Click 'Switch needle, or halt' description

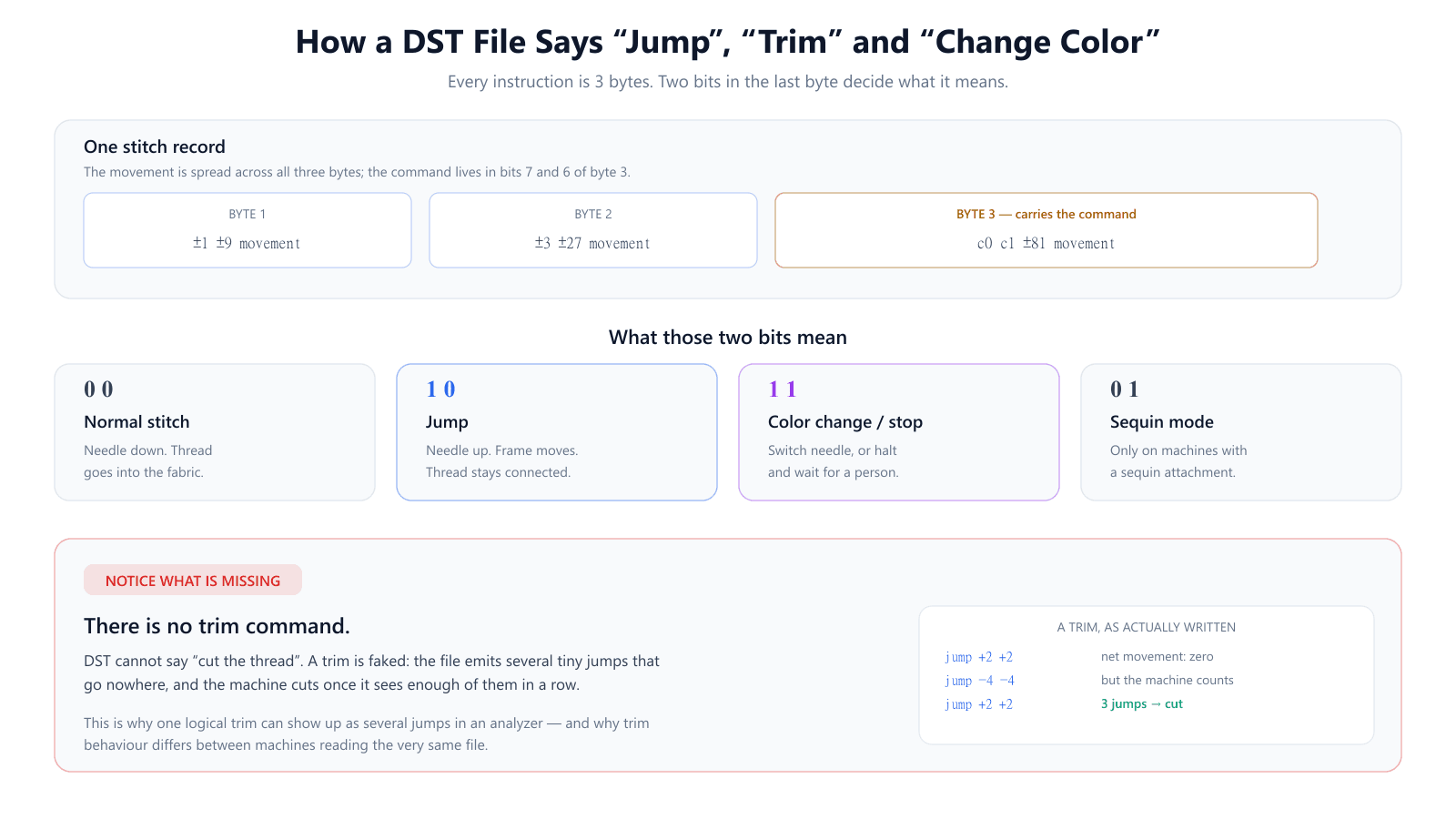click(833, 450)
